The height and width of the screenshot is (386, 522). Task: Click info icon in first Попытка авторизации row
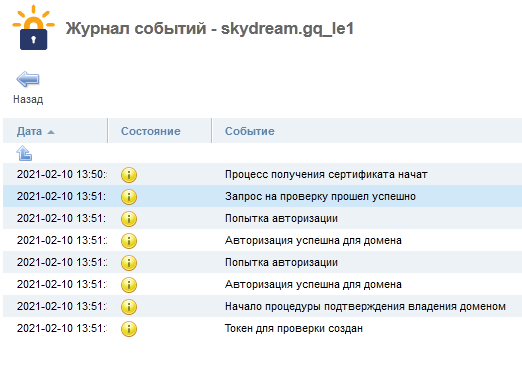[x=129, y=219]
